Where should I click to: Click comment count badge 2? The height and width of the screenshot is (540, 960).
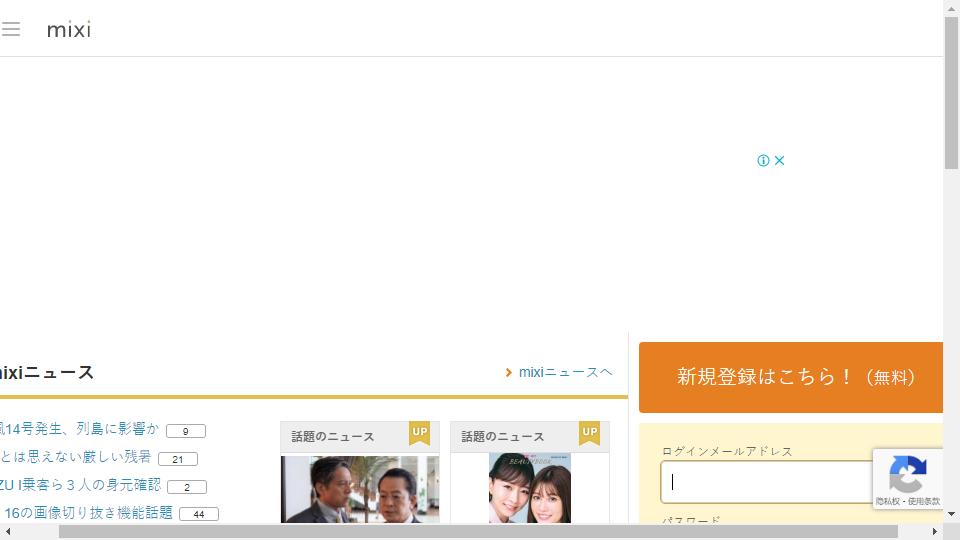click(x=187, y=487)
